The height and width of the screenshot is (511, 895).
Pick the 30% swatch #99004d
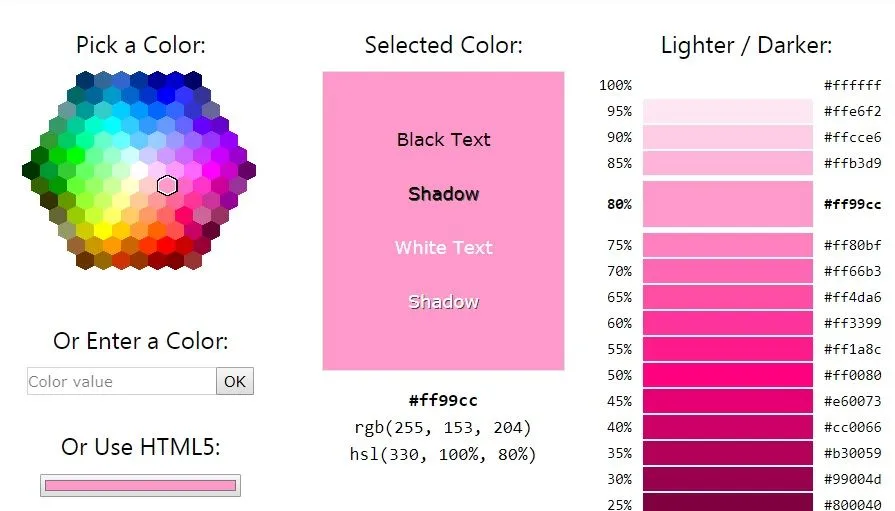click(728, 479)
